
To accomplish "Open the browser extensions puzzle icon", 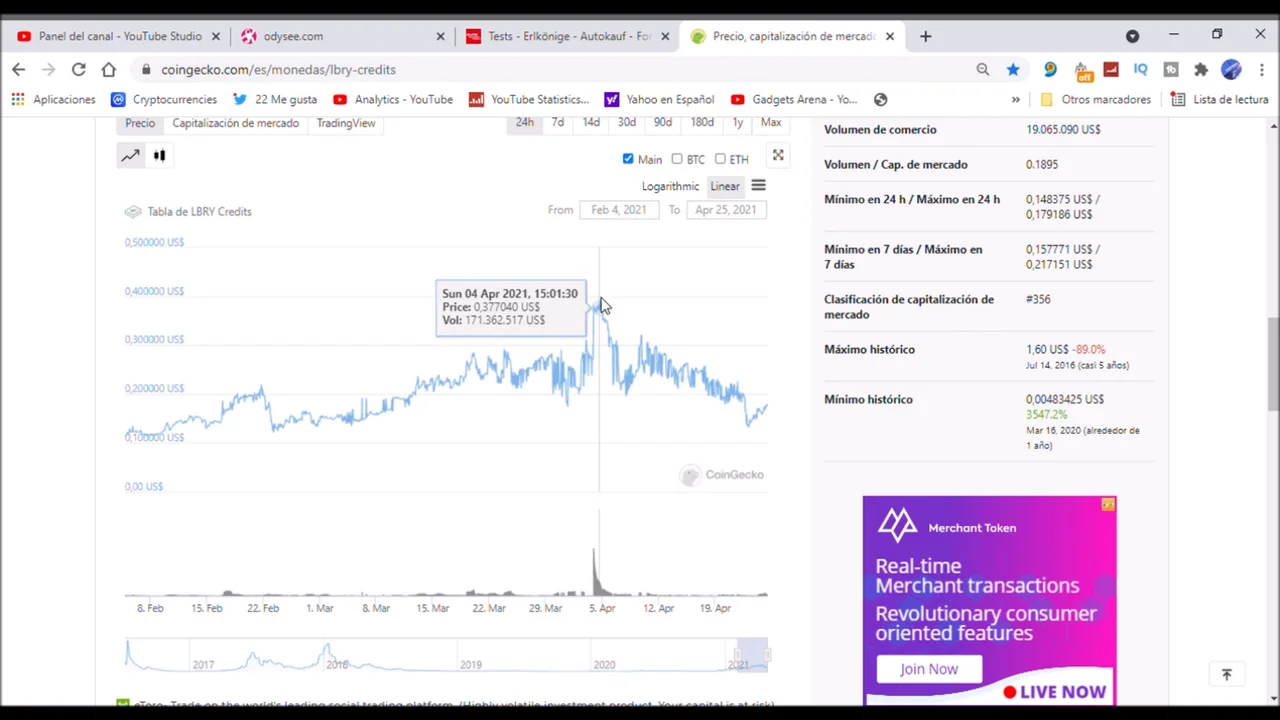I will tap(1201, 69).
